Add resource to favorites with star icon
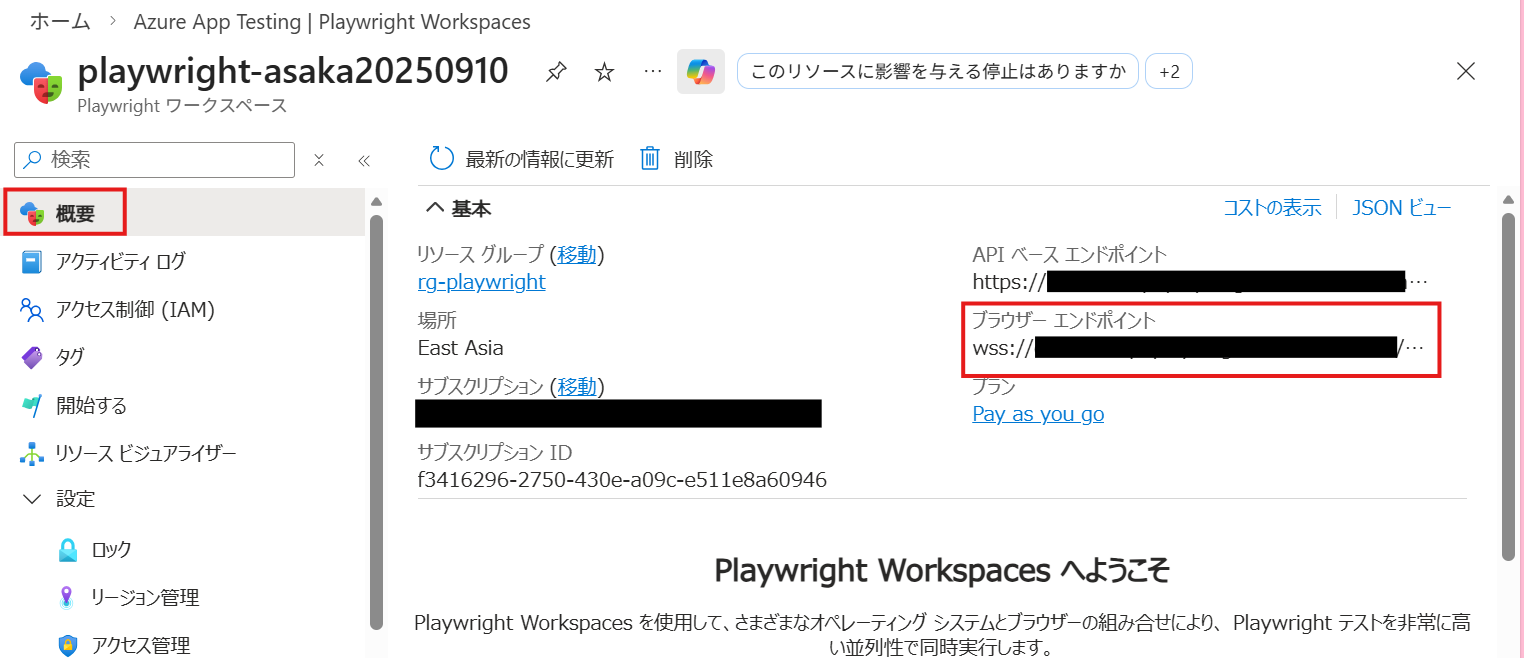 click(x=604, y=72)
